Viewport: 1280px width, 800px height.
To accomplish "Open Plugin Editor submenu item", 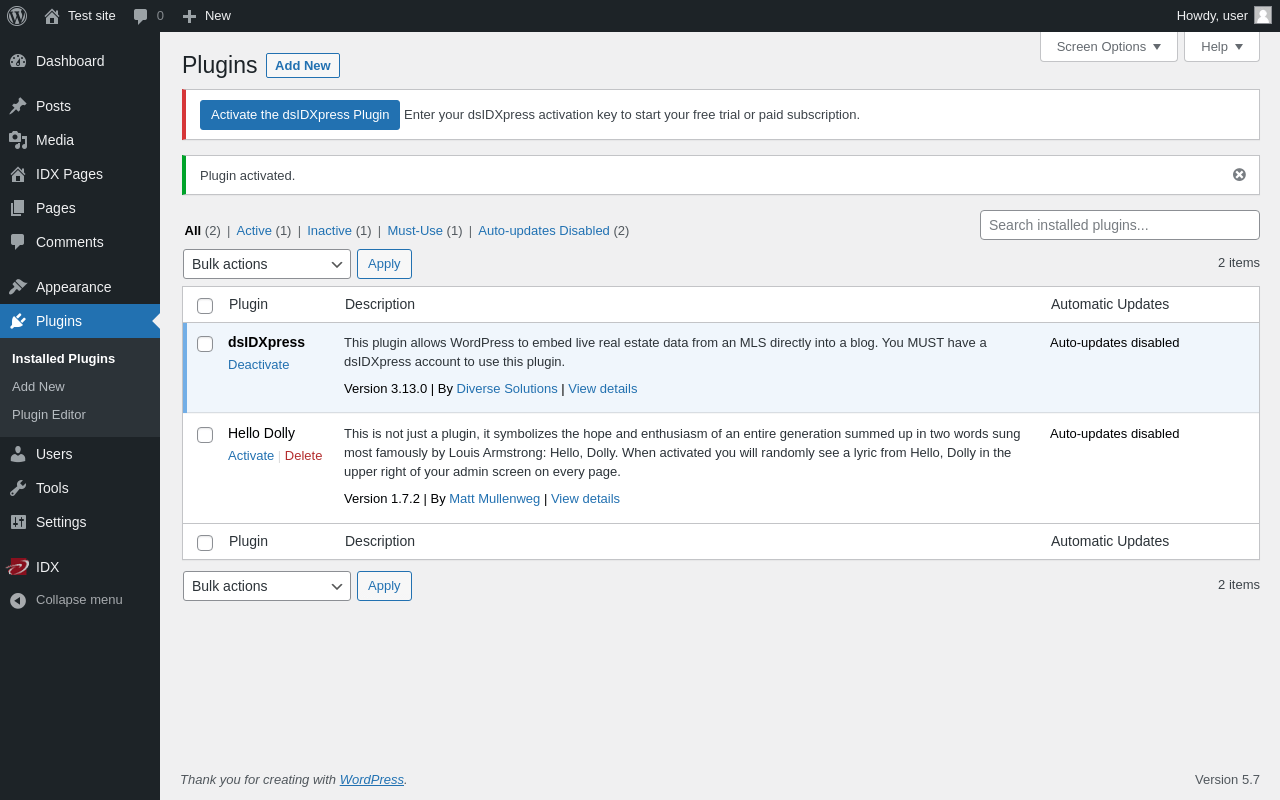I will pos(49,414).
